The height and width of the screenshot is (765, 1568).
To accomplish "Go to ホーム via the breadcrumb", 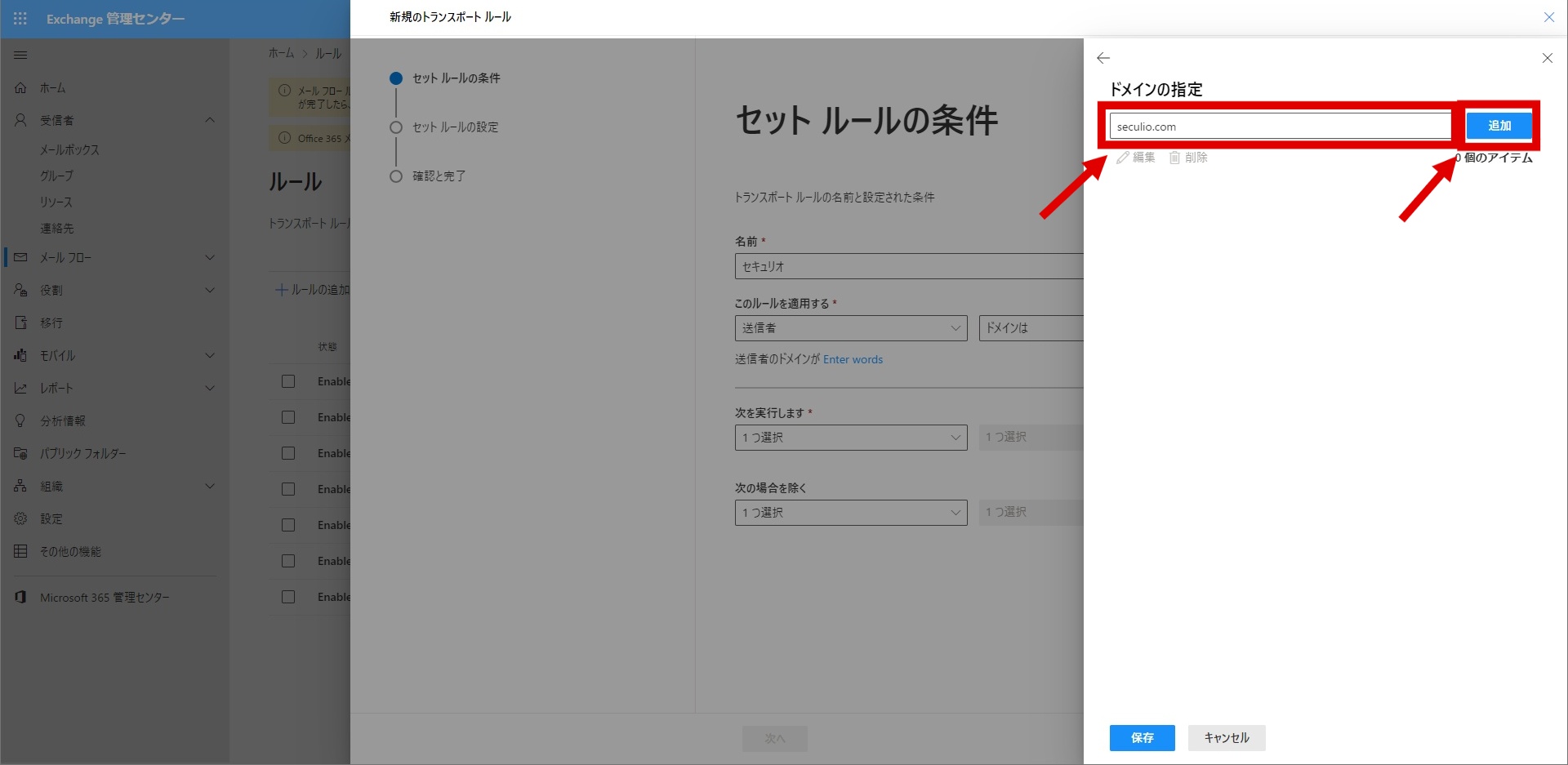I will click(x=281, y=53).
